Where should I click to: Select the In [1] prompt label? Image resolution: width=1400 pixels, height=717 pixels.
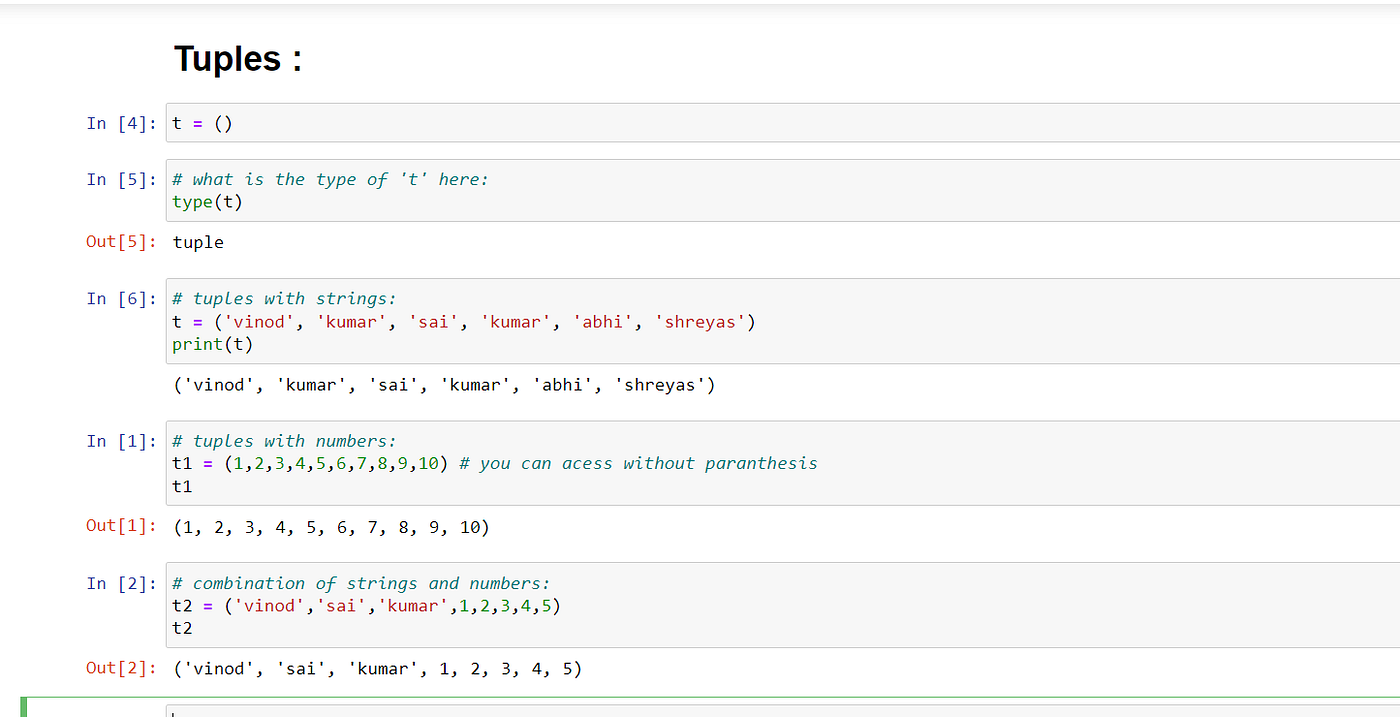121,440
